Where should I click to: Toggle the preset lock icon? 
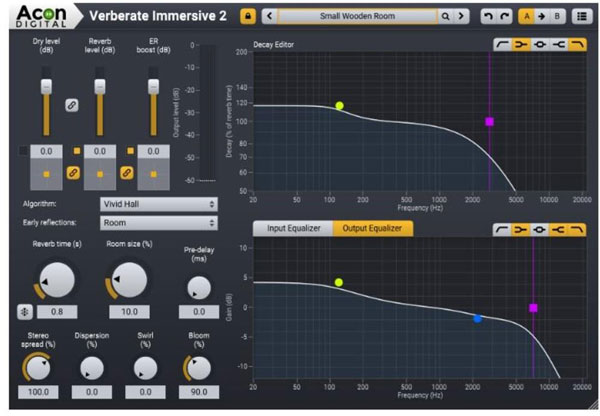247,16
